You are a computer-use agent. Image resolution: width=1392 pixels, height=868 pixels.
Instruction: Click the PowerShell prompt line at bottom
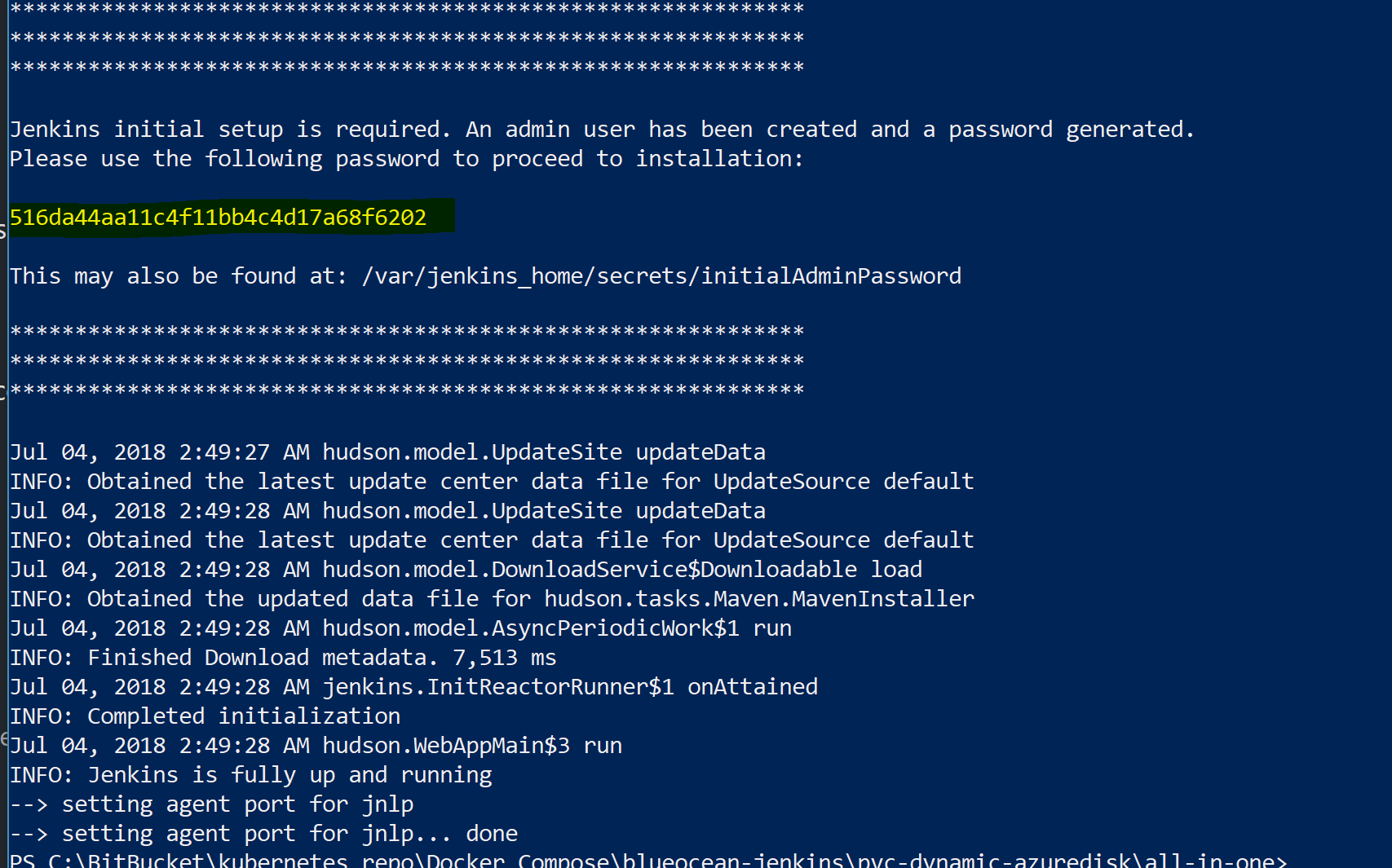coord(648,860)
